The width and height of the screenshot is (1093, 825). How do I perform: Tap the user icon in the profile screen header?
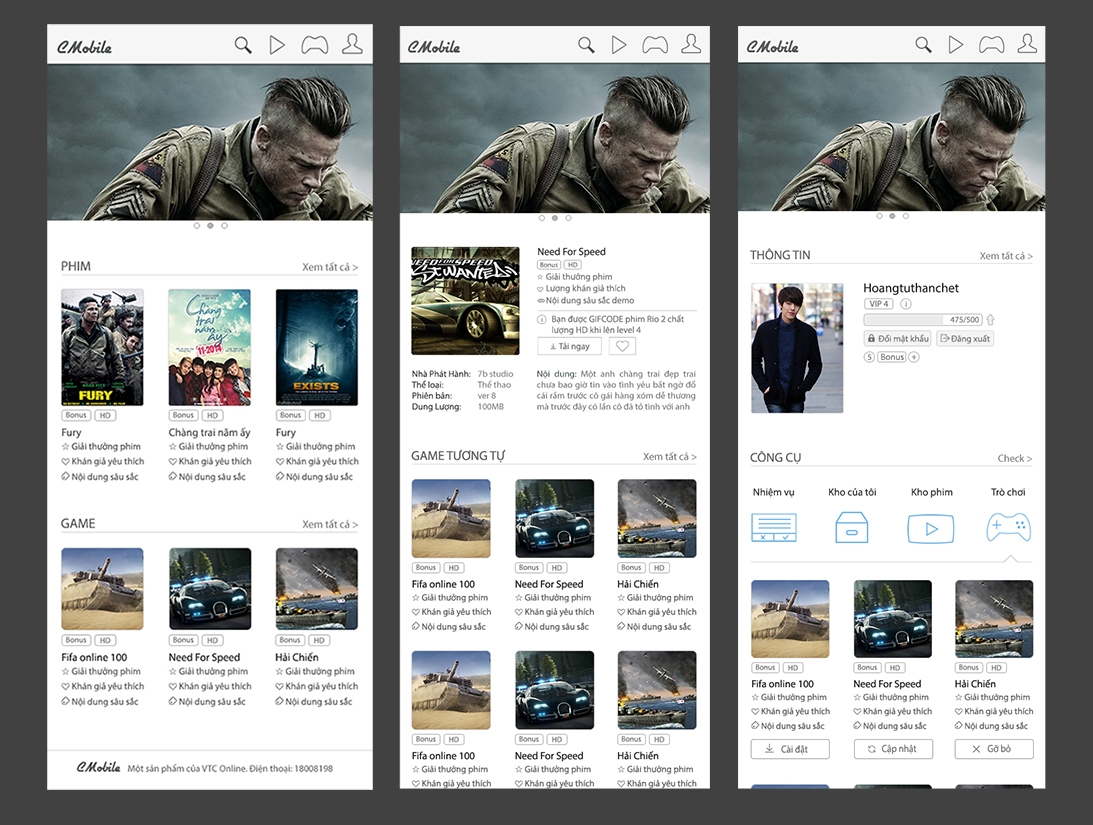[1027, 44]
